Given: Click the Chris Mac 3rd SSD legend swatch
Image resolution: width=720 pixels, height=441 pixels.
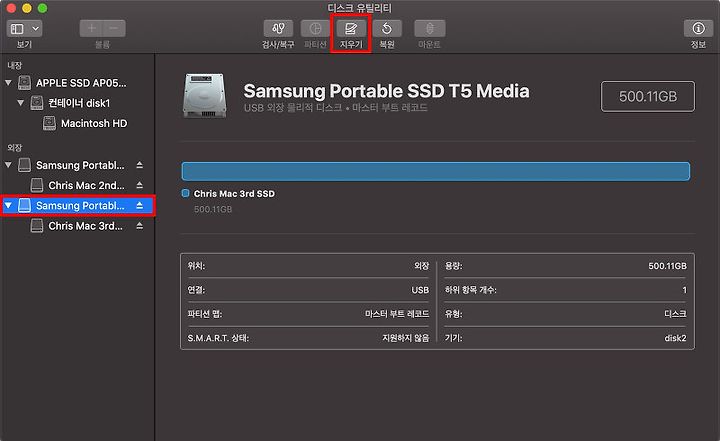Looking at the screenshot, I should tap(186, 193).
